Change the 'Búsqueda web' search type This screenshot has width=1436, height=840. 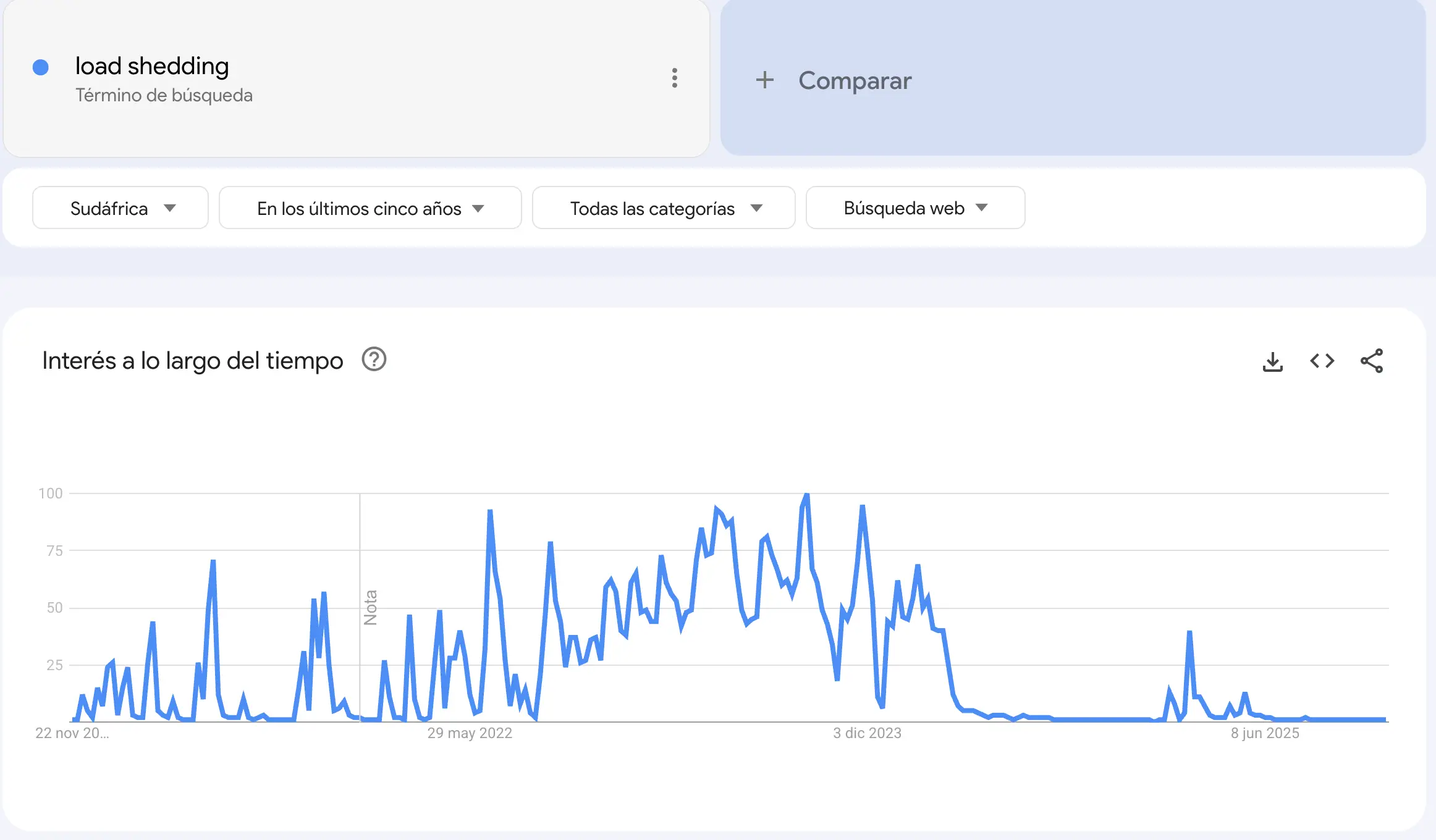pos(914,208)
